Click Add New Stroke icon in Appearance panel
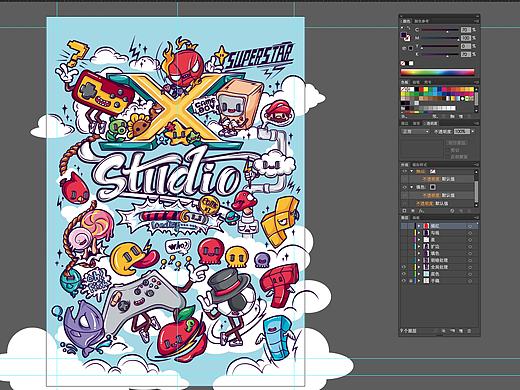This screenshot has height=390, width=520. coord(404,211)
